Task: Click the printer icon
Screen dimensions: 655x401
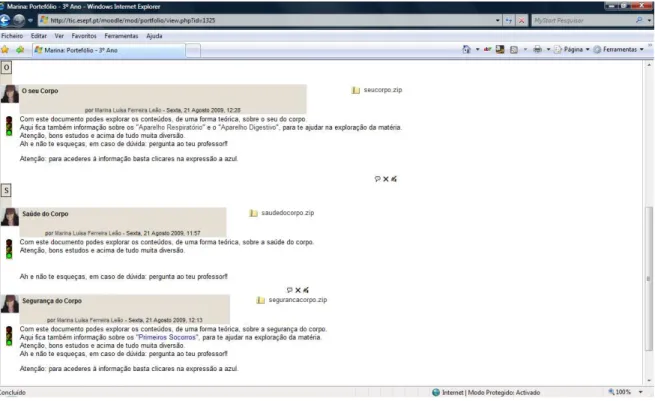Action: point(537,49)
